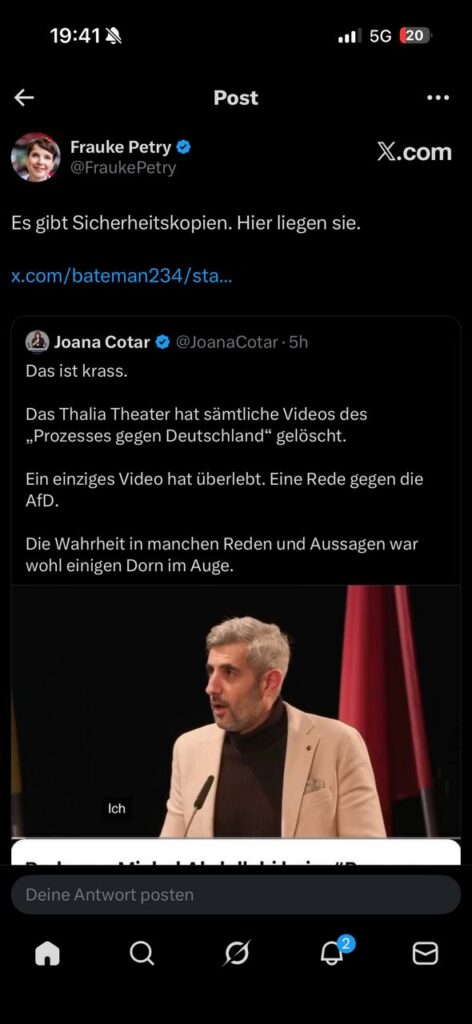Open Frauke Petry's profile avatar
472x1024 pixels.
click(36, 157)
